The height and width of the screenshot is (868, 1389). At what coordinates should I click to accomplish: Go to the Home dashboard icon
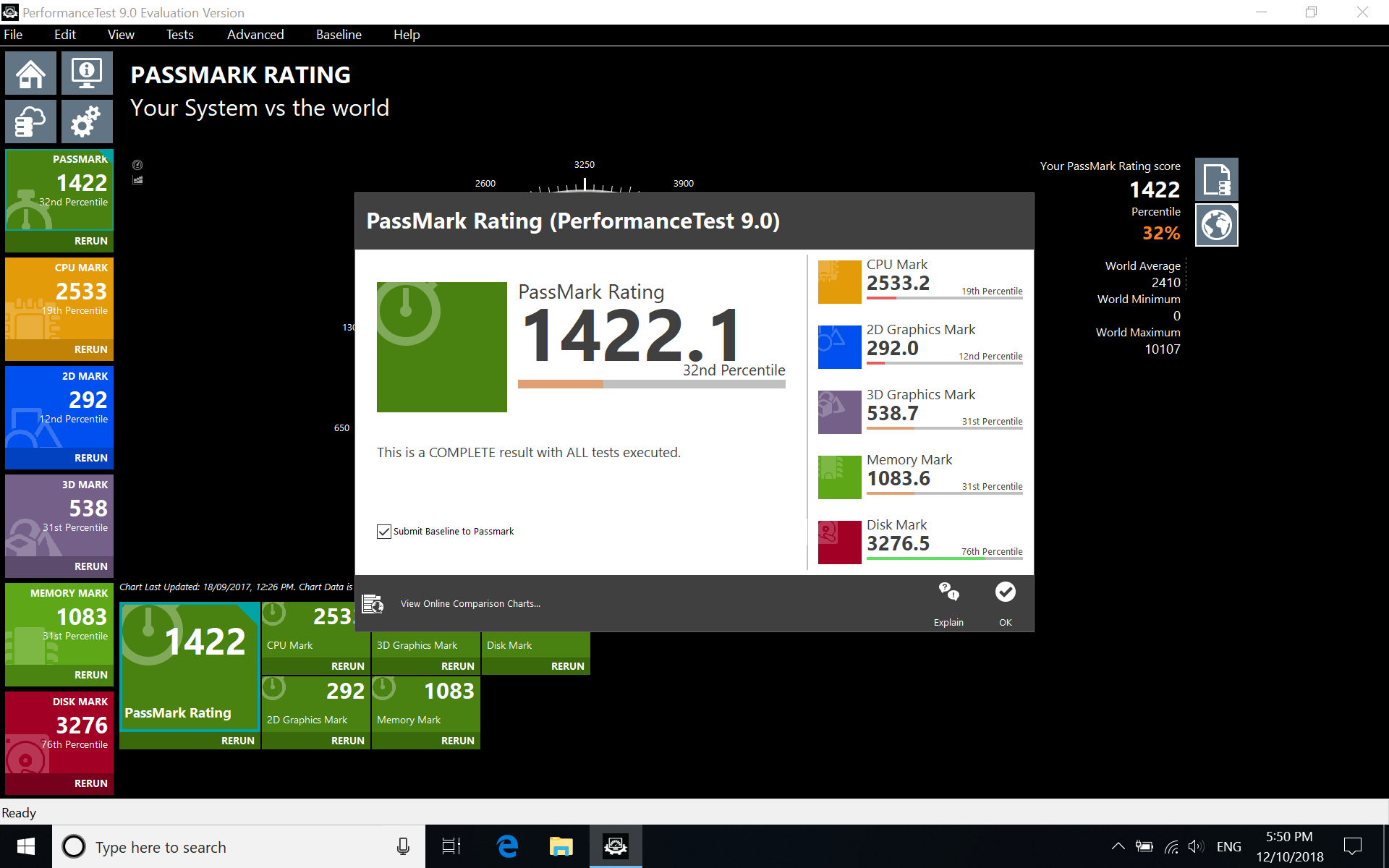30,73
